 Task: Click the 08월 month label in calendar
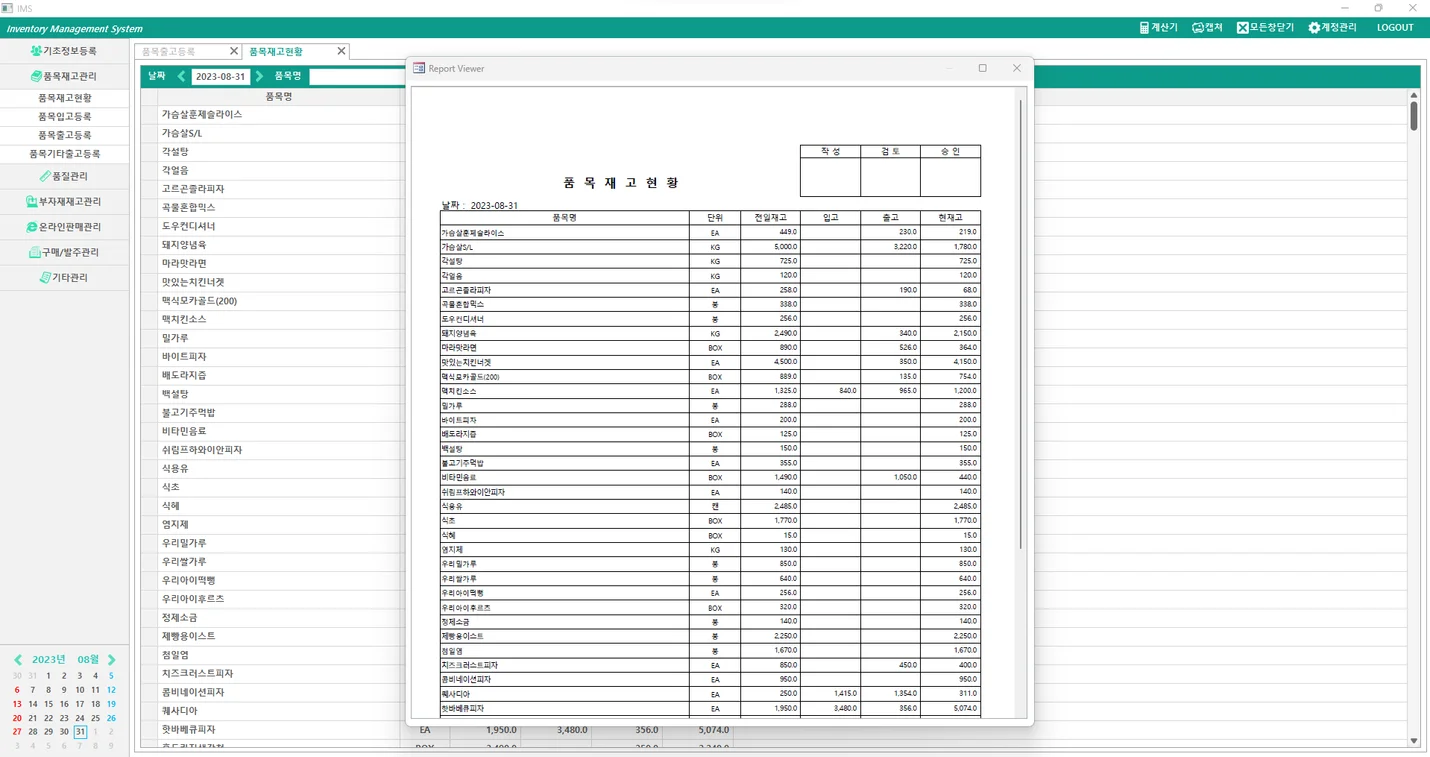click(x=88, y=660)
